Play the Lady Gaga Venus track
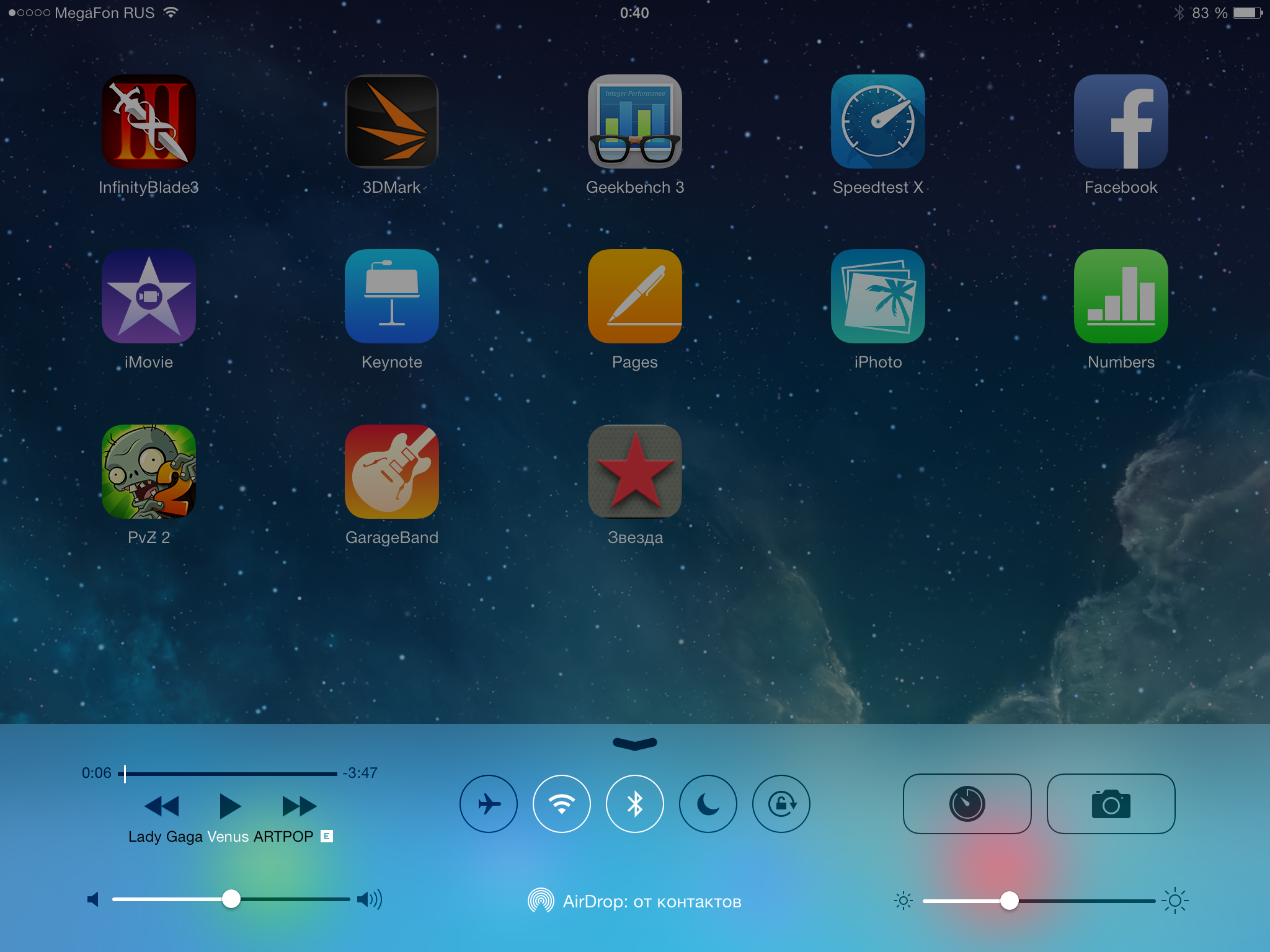The image size is (1270, 952). (230, 806)
